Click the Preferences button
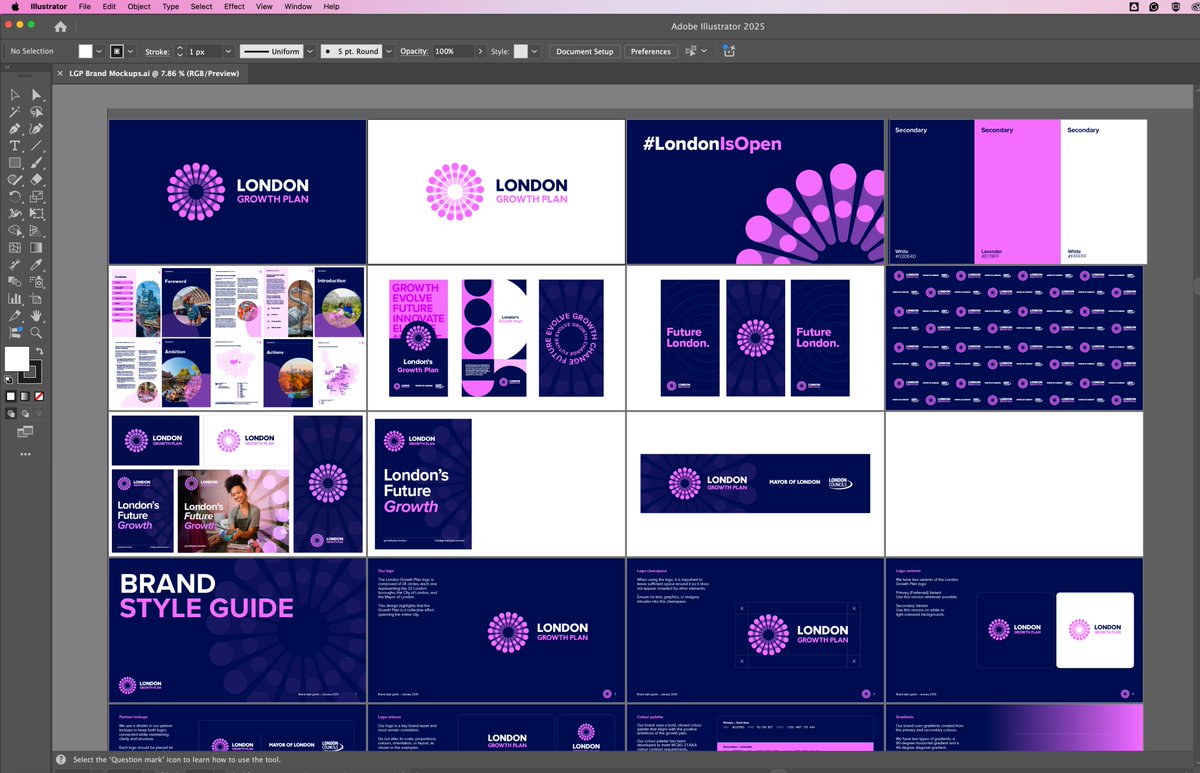1200x773 pixels. 651,51
